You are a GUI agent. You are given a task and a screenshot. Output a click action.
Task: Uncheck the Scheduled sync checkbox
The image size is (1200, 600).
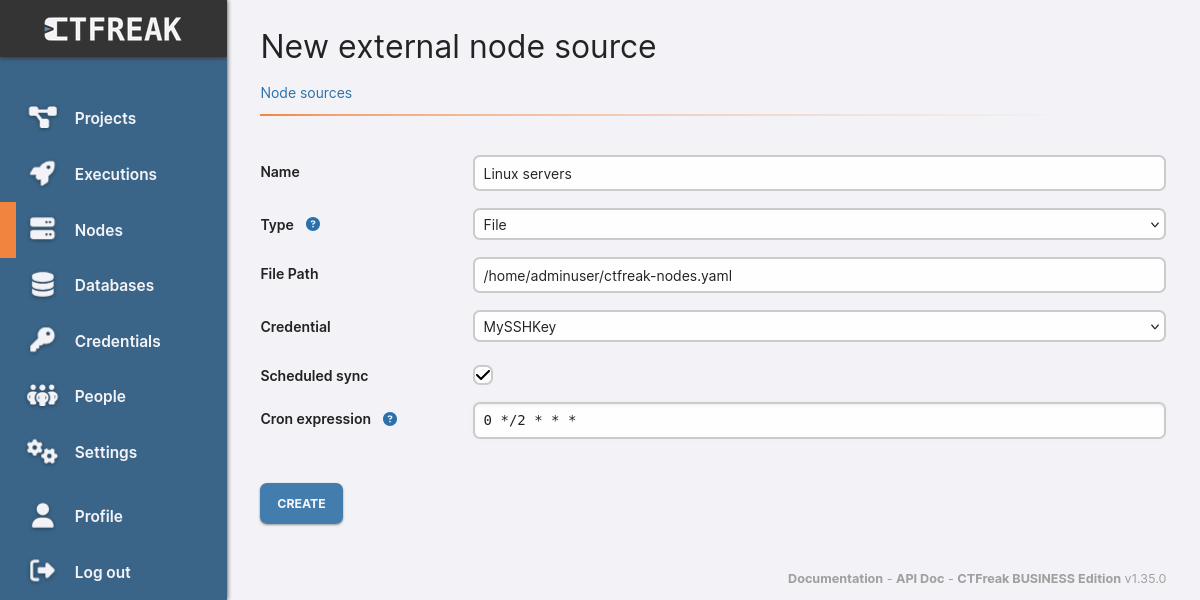tap(483, 375)
